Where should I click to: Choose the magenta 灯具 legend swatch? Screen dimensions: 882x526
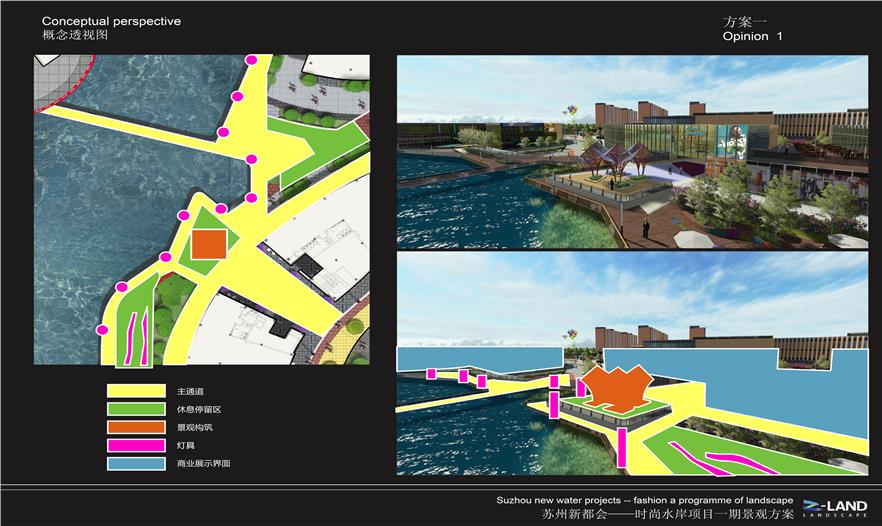click(136, 445)
